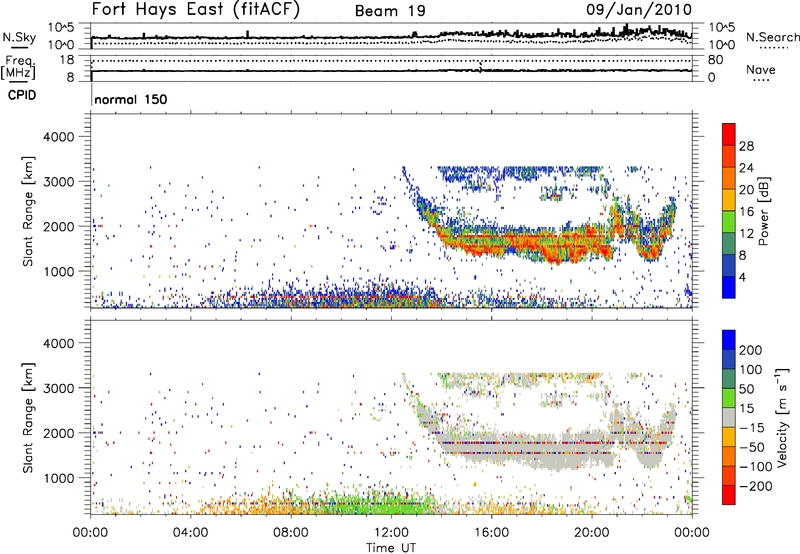Screen dimensions: 800x554
Task: Click 'Slant Range [km]' label of velocity panel
Action: click(28, 417)
